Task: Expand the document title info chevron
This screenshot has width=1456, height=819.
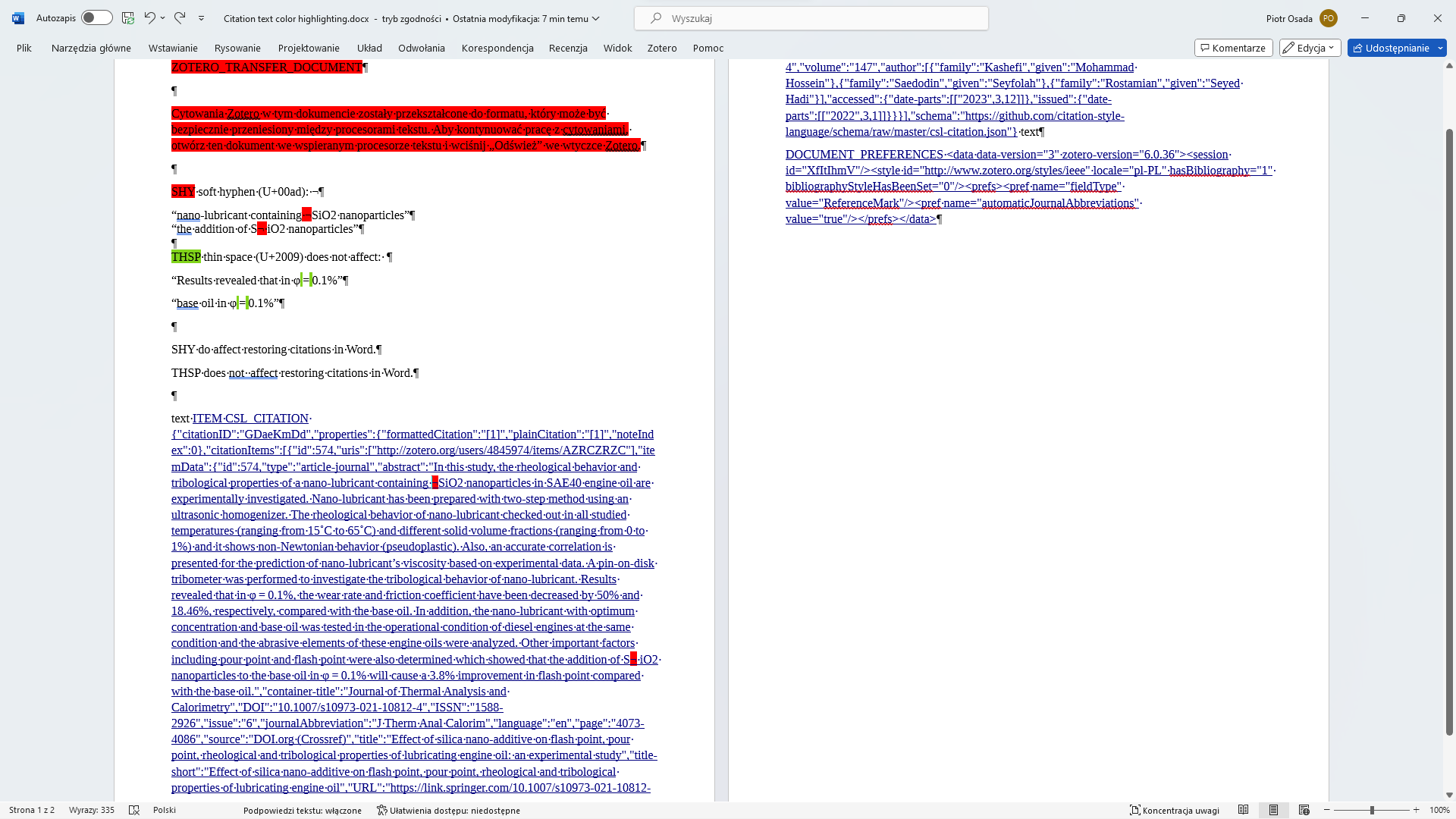Action: 596,18
